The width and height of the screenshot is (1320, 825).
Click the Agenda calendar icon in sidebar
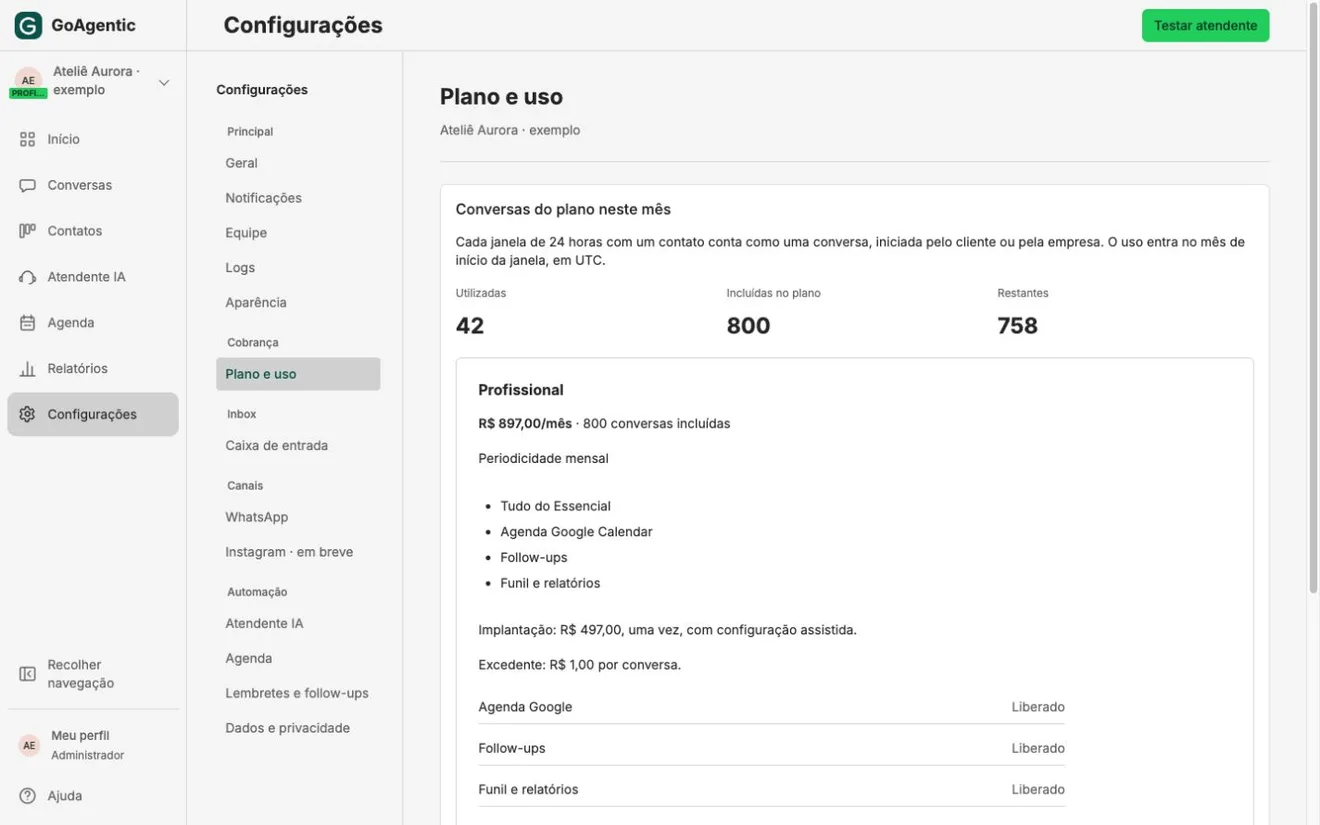click(27, 323)
